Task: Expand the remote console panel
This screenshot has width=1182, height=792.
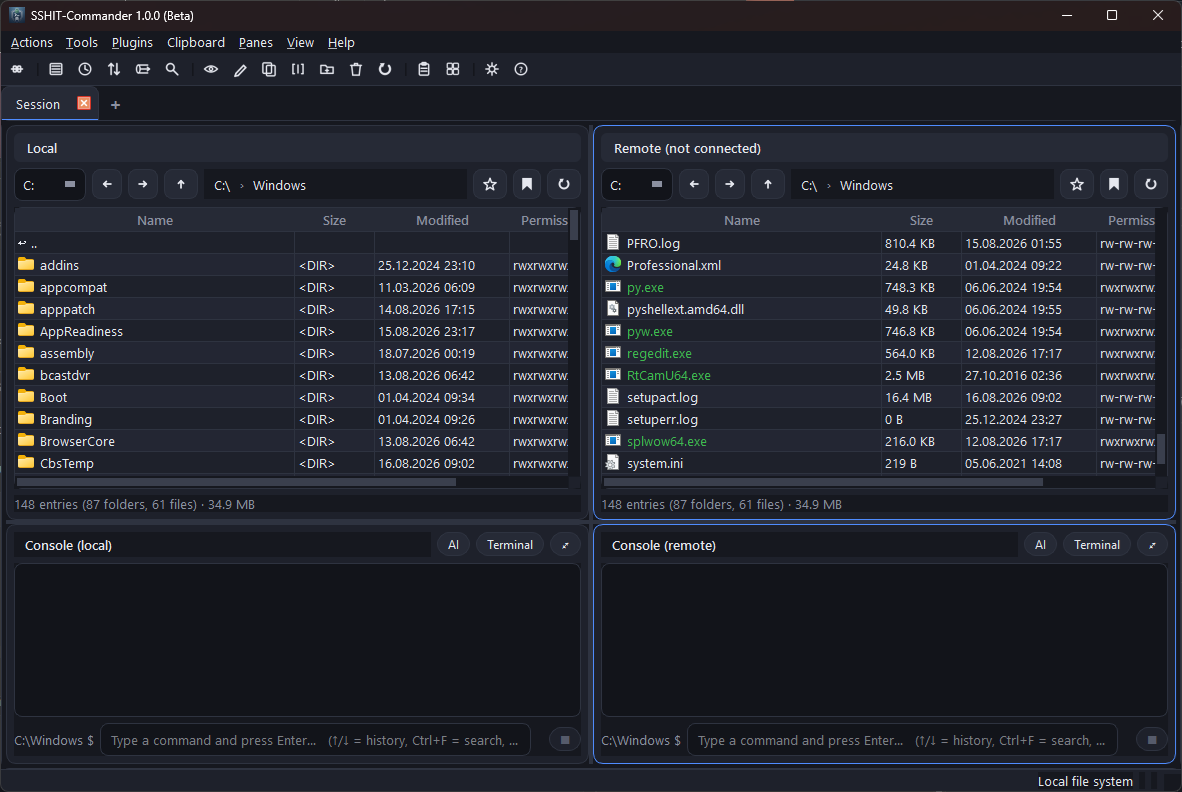Action: coord(1153,545)
